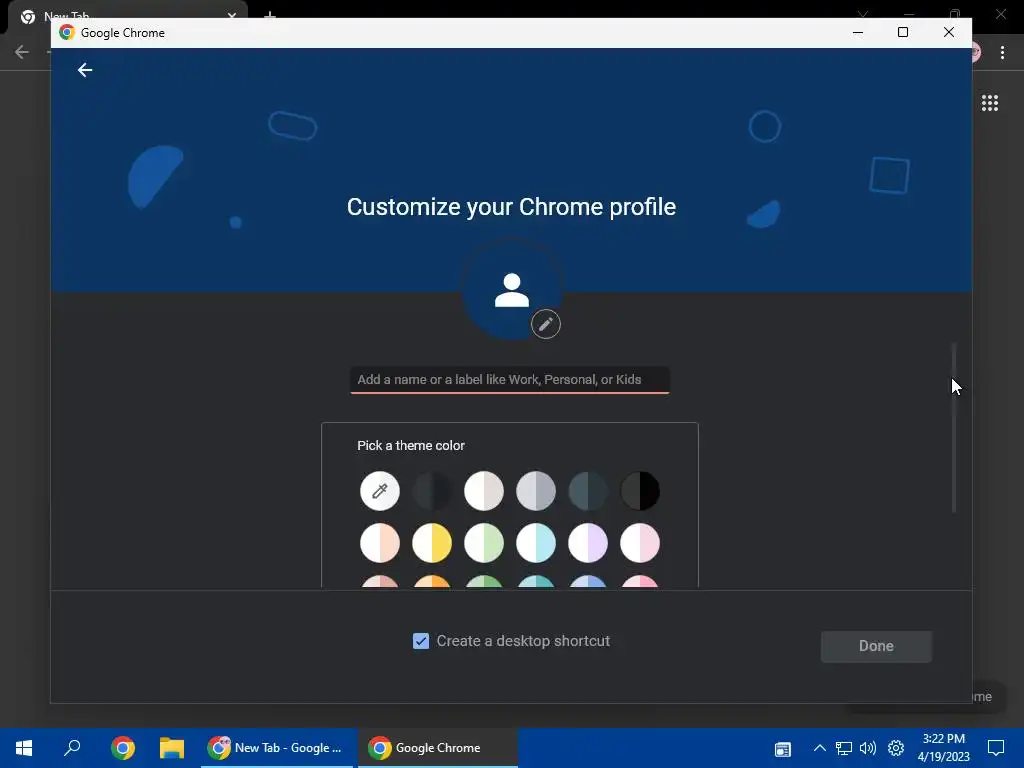Click Back arrow in background Chrome toolbar
Viewport: 1024px width, 768px height.
[22, 52]
